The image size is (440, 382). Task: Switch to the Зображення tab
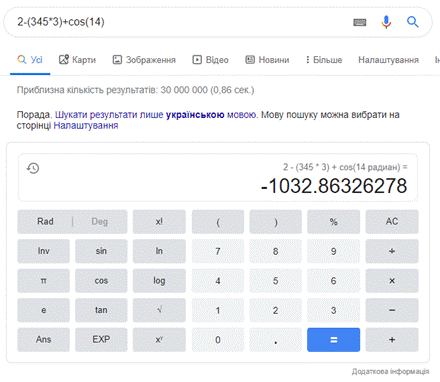pyautogui.click(x=144, y=60)
